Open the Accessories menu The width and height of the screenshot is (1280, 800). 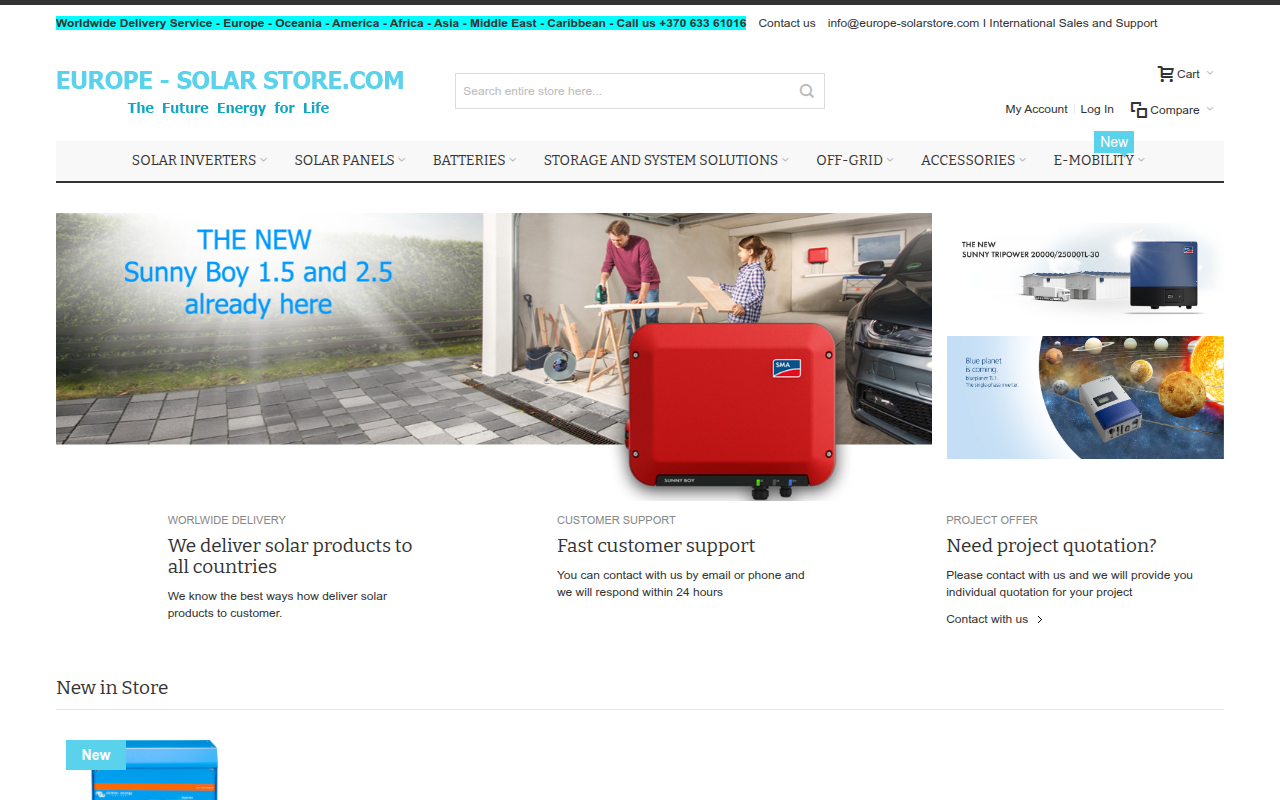pos(968,160)
